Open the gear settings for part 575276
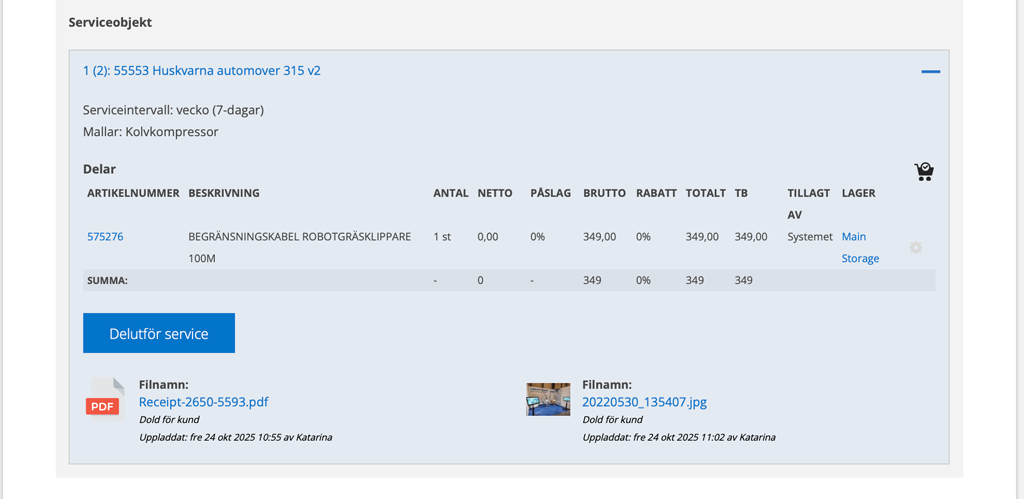The image size is (1024, 499). (915, 247)
